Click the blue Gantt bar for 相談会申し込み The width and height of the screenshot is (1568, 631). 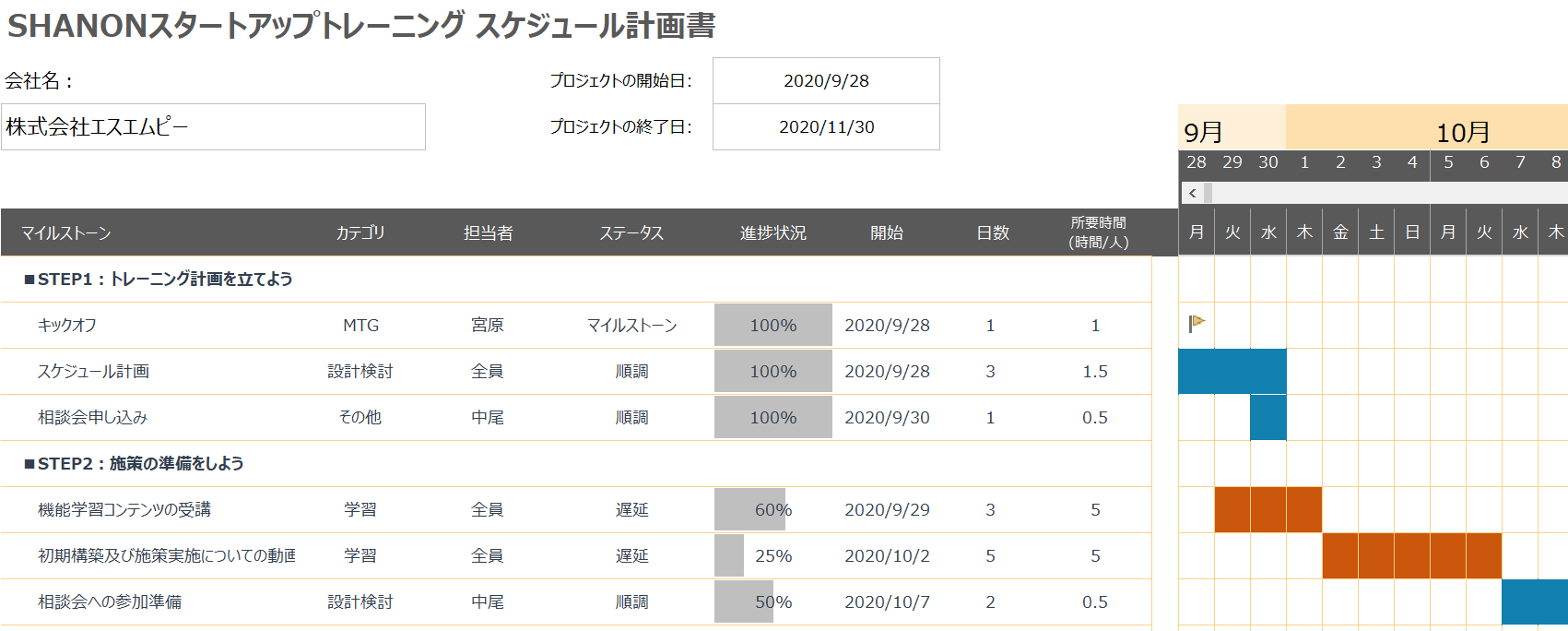pyautogui.click(x=1268, y=417)
